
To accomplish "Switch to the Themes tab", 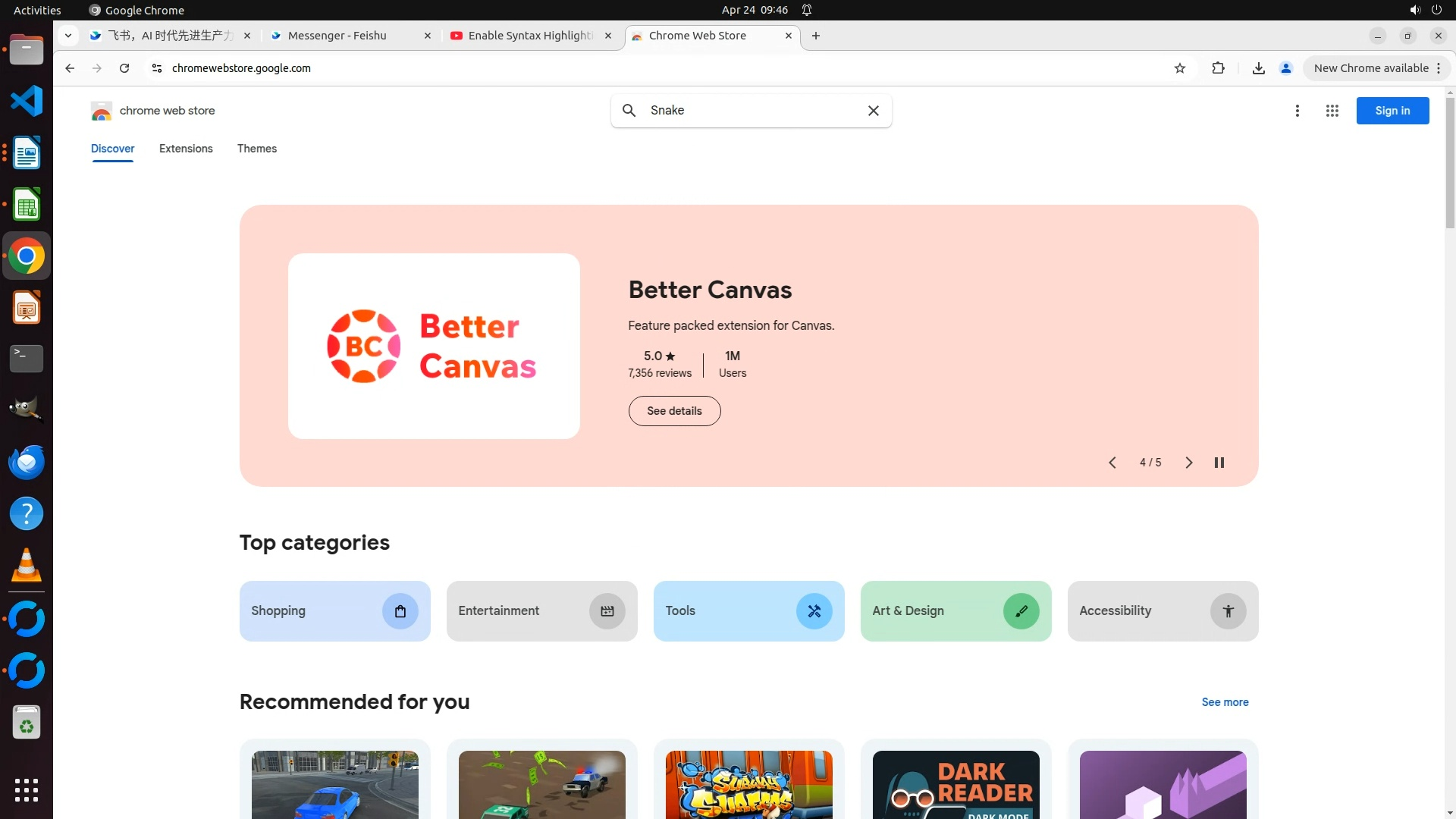I will [x=256, y=149].
